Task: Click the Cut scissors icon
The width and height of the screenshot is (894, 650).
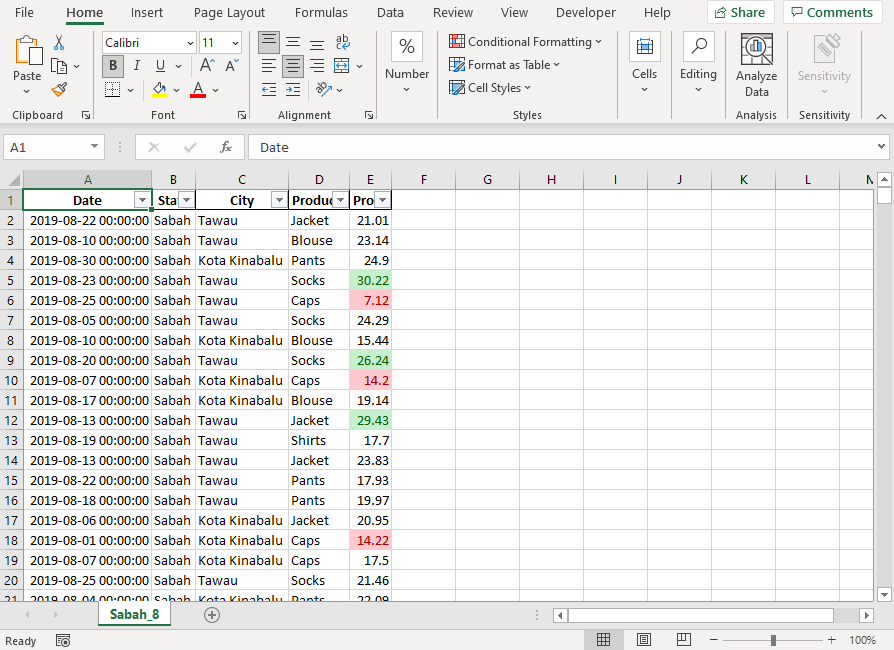Action: pos(59,42)
